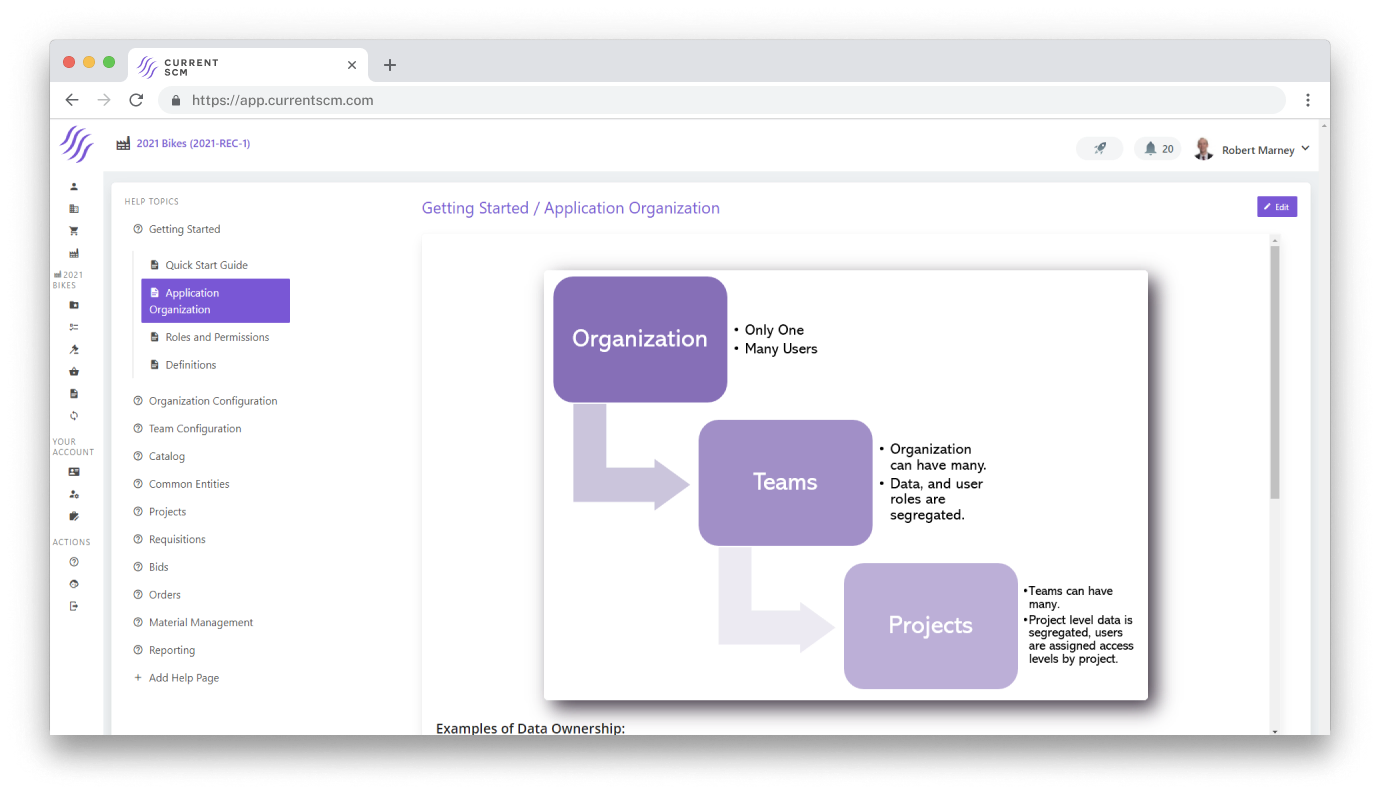Expand the Organization Configuration help topic

click(x=213, y=400)
